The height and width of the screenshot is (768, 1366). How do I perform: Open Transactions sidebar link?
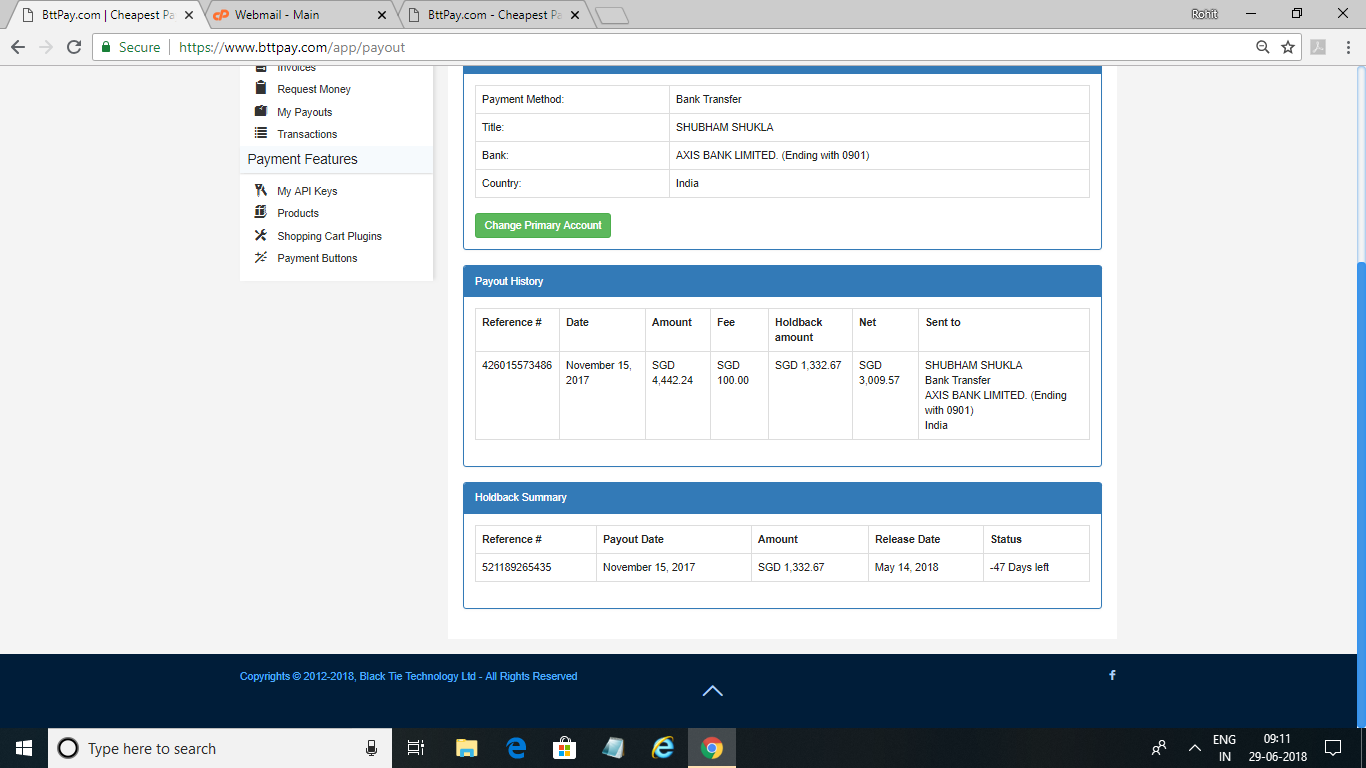pyautogui.click(x=307, y=134)
